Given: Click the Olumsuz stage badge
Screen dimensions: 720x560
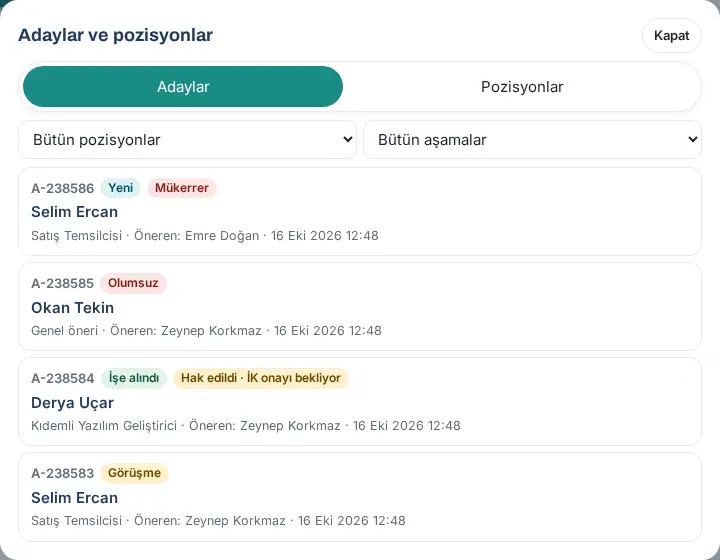Looking at the screenshot, I should [x=133, y=283].
